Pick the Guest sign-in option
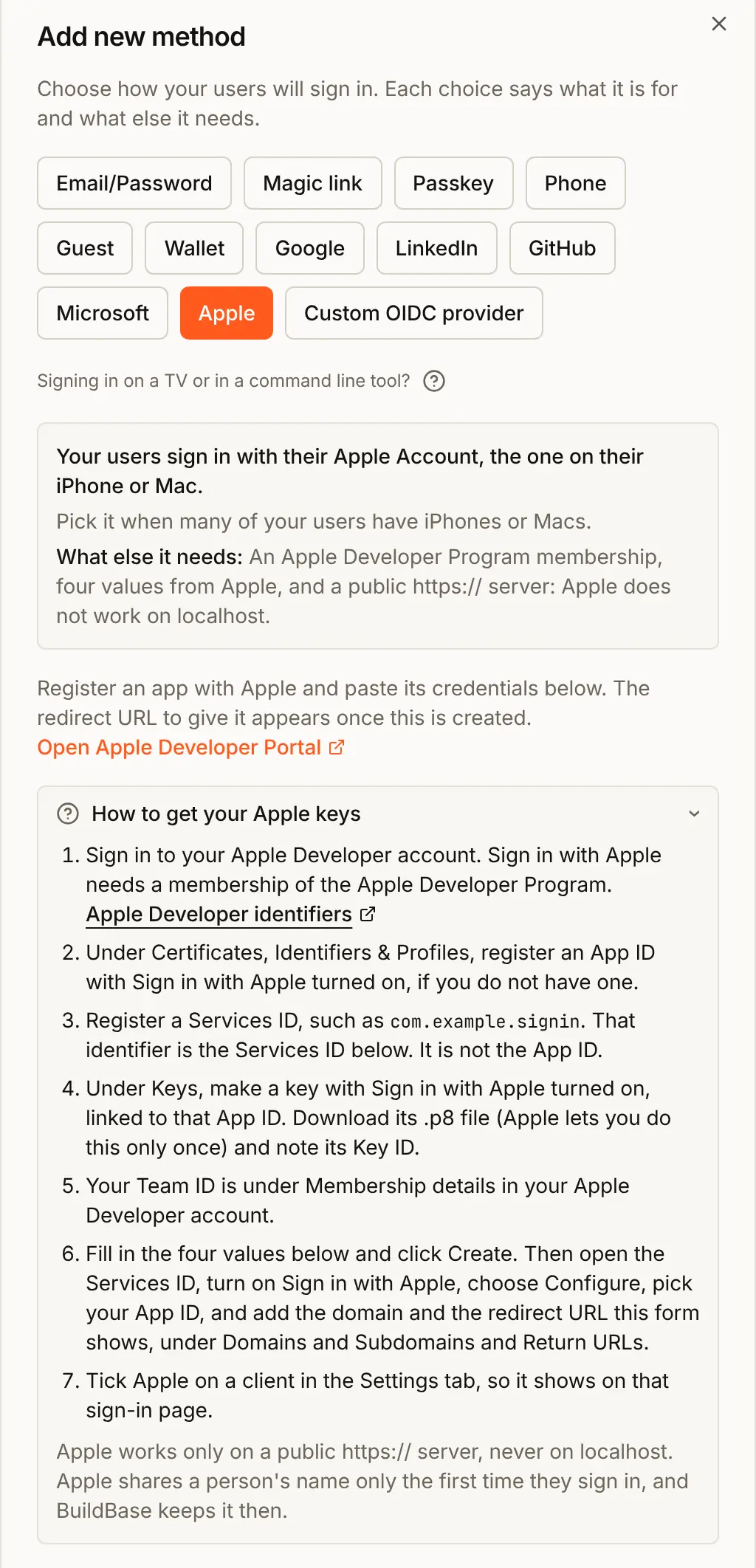Viewport: 756px width, 1568px height. pyautogui.click(x=85, y=248)
